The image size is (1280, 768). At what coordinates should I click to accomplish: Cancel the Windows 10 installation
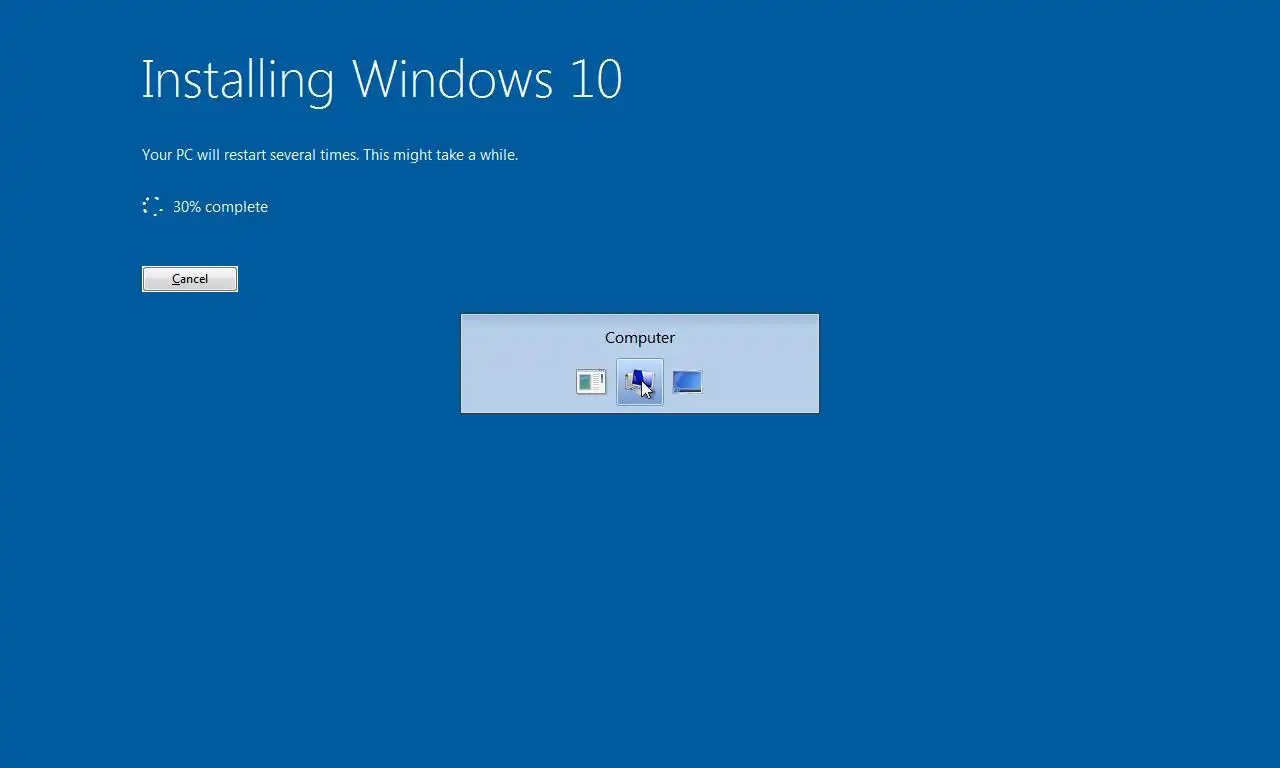tap(190, 279)
